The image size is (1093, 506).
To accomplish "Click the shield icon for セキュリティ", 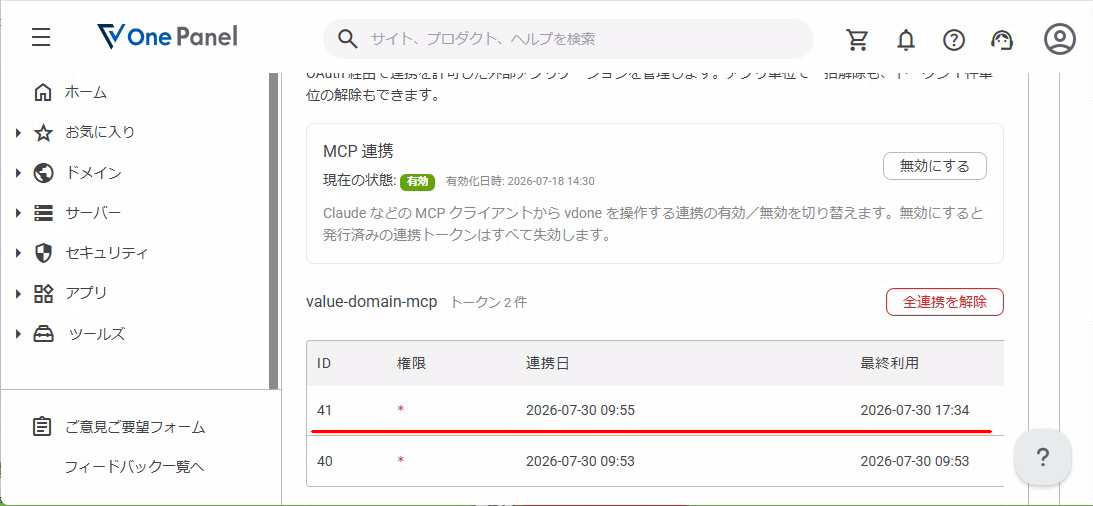I will (43, 252).
